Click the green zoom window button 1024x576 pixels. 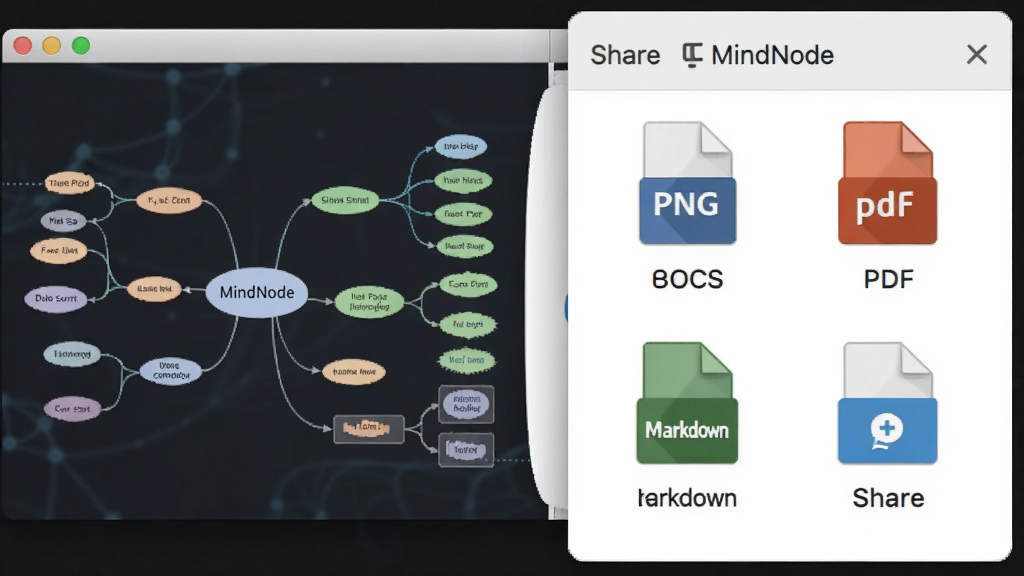[x=81, y=46]
